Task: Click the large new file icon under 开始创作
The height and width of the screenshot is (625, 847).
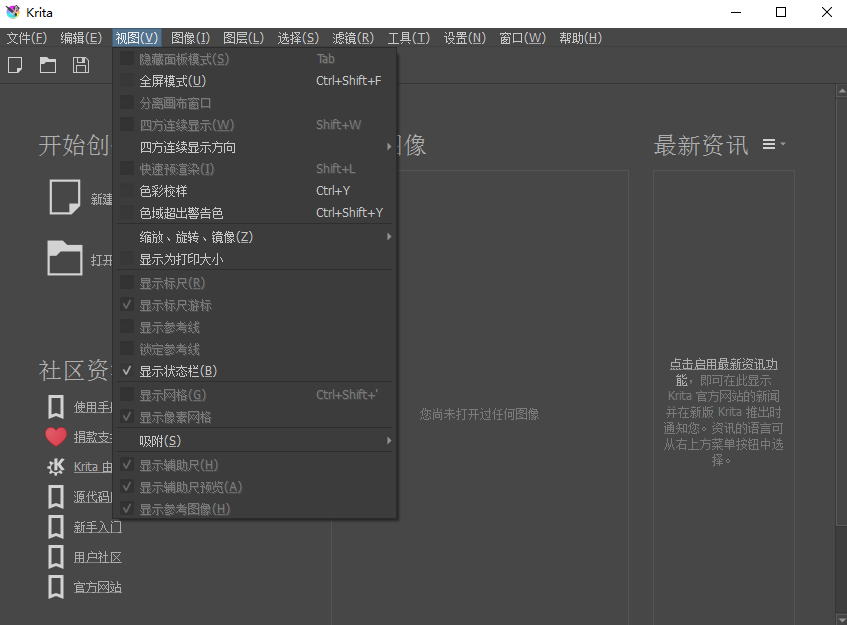Action: [x=65, y=197]
